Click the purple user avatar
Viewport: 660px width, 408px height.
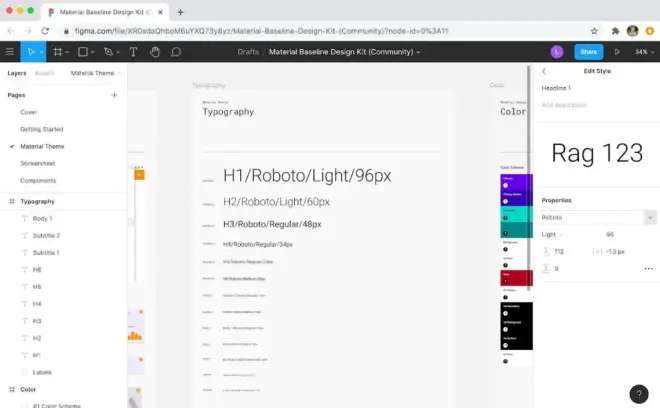(x=557, y=52)
